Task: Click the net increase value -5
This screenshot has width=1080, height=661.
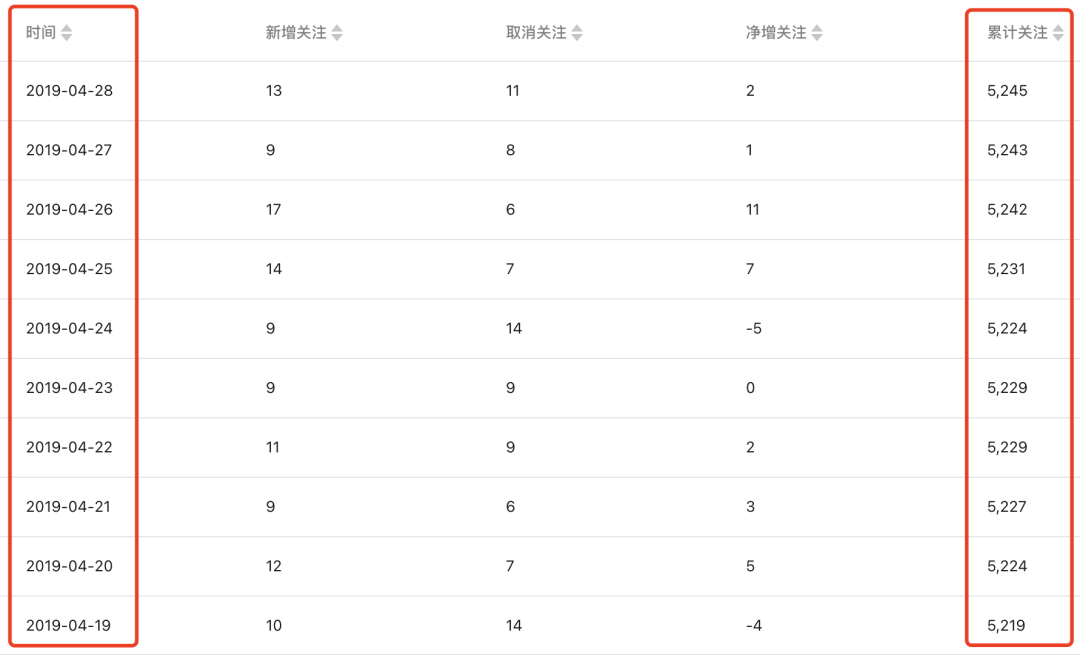Action: point(754,329)
